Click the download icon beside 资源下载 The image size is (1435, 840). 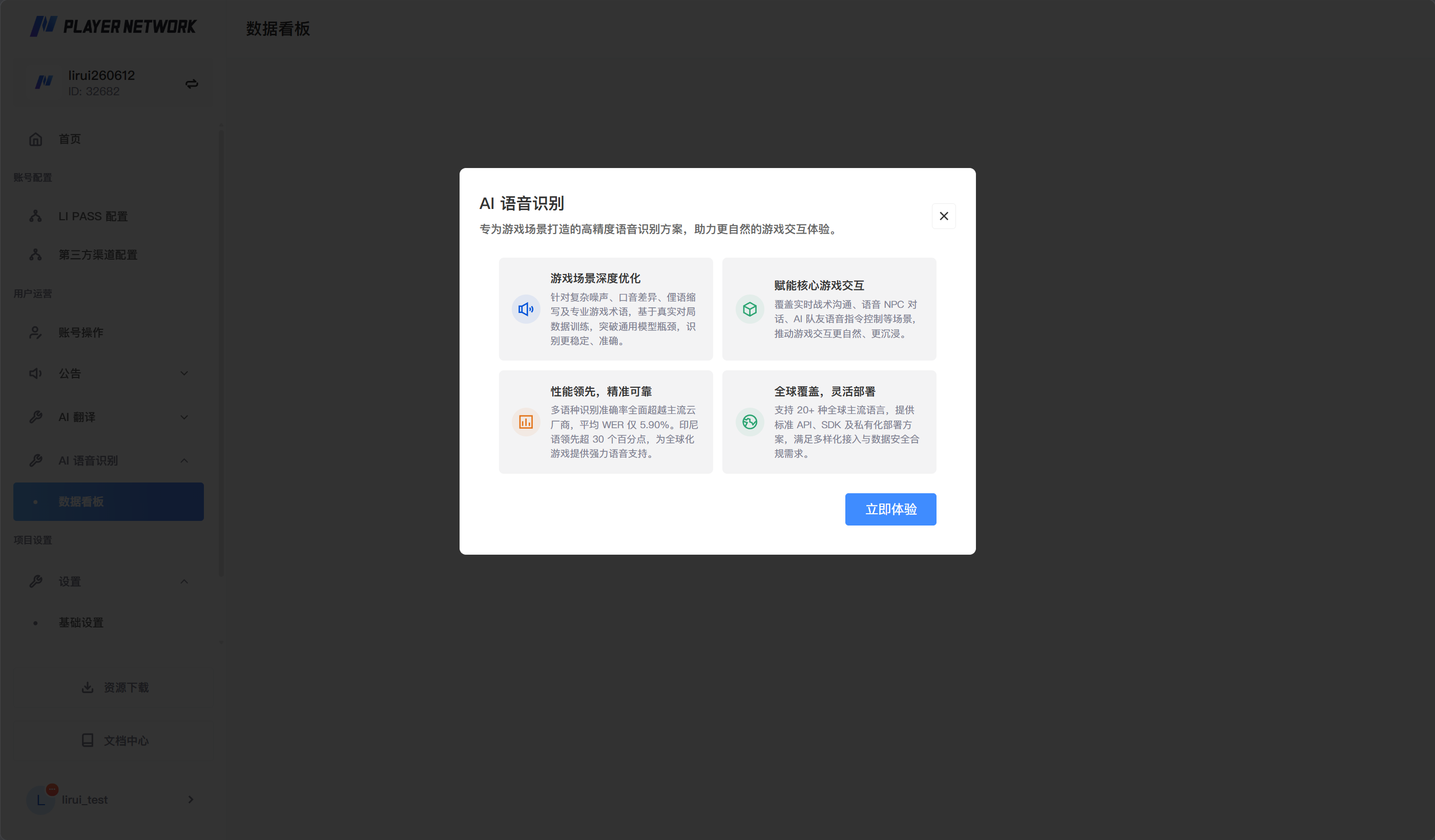tap(87, 687)
